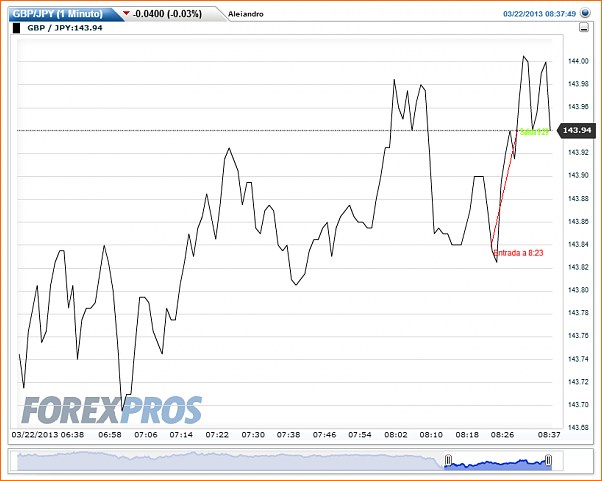The height and width of the screenshot is (481, 602).
Task: Click the current price tag 143.94
Action: point(576,131)
